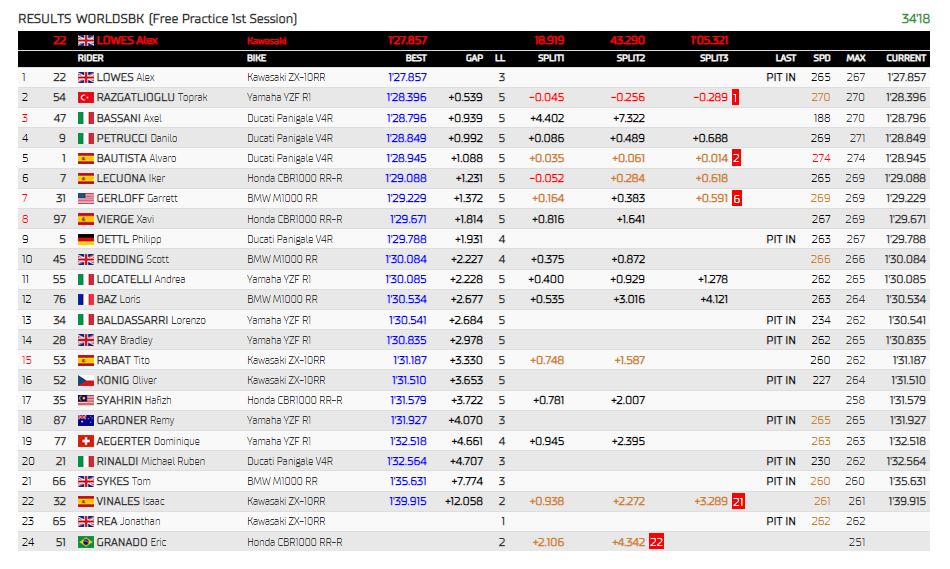Click the Swiss flag next to Aegerter
The image size is (950, 569).
85,441
